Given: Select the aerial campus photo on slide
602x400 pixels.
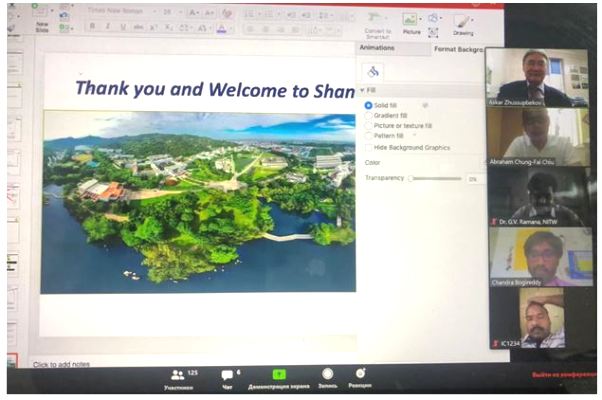Looking at the screenshot, I should click(198, 202).
